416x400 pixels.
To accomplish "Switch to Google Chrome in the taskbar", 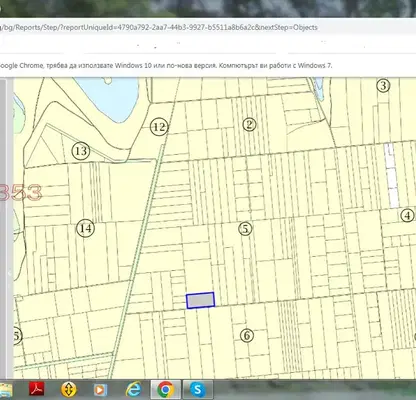I will coord(166,389).
